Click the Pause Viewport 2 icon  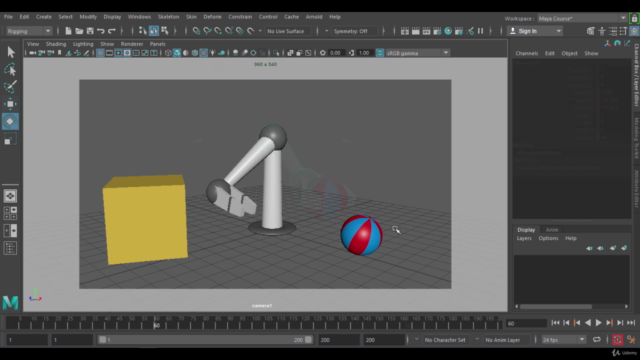coord(480,31)
